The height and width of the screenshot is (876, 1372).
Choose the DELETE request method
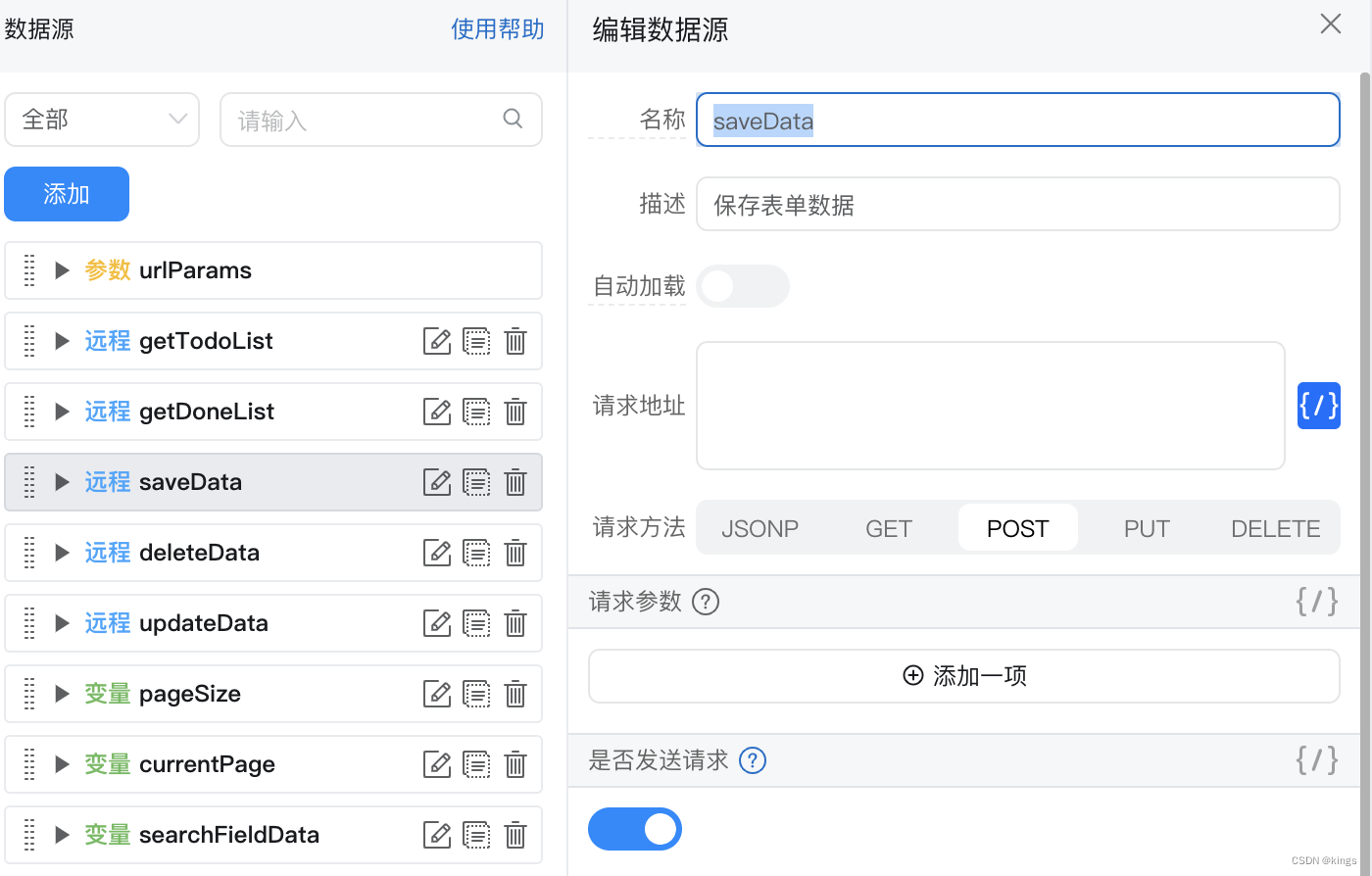point(1275,529)
